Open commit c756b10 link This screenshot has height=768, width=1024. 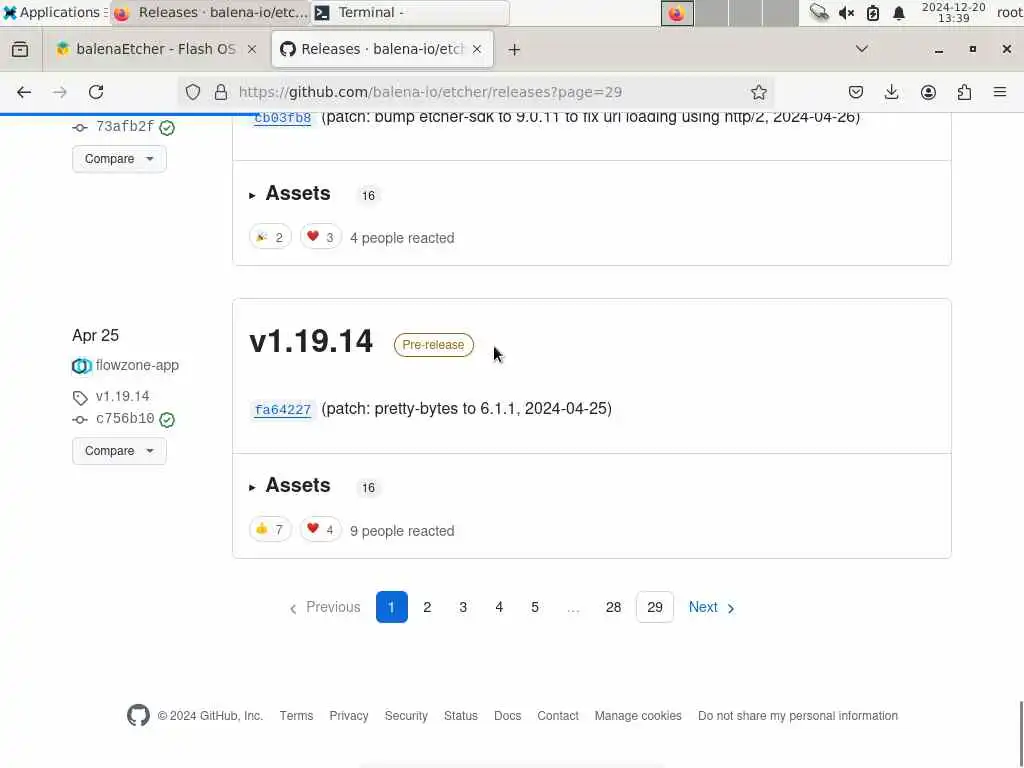(x=125, y=419)
